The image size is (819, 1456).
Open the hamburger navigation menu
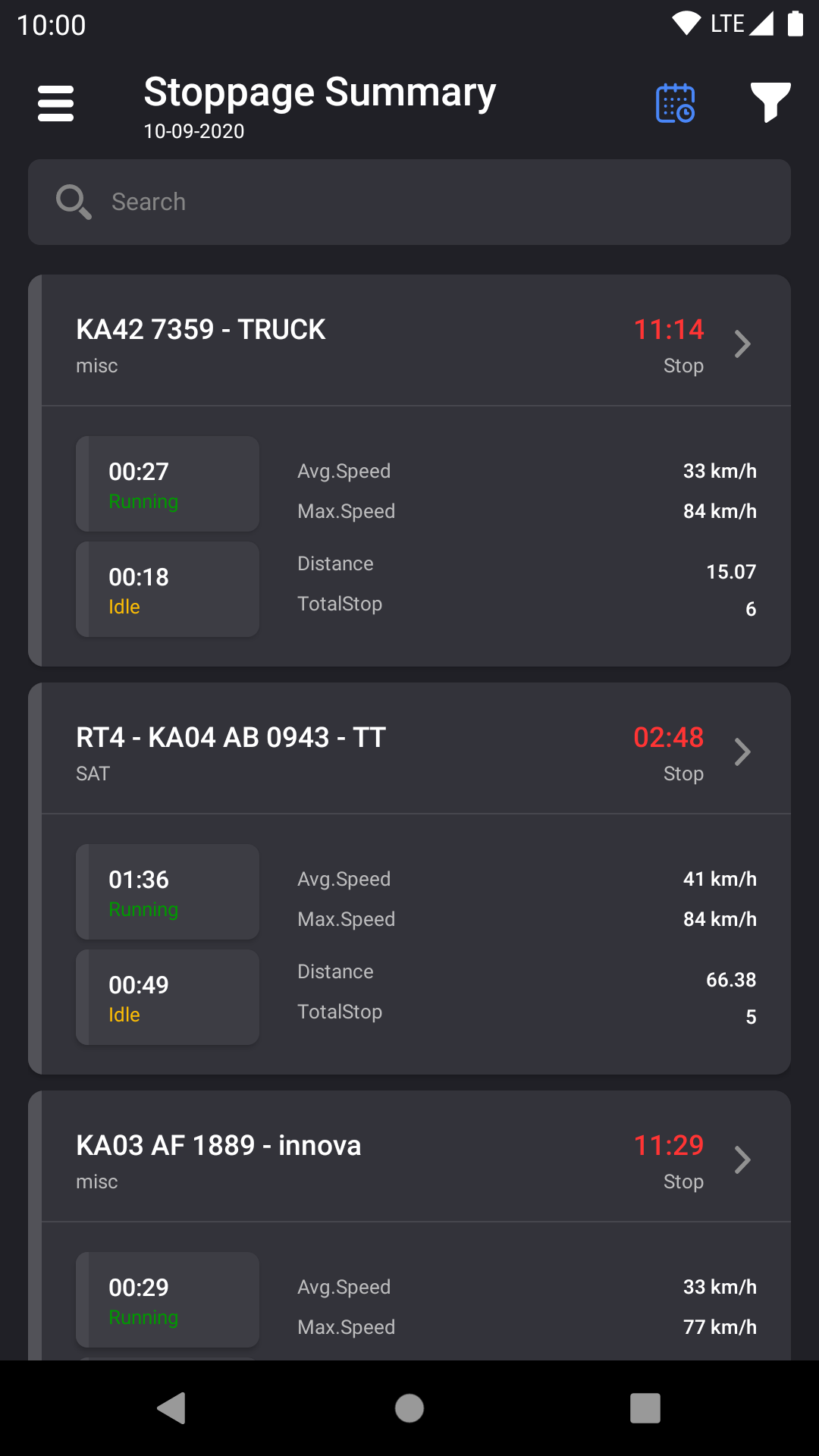(x=55, y=103)
